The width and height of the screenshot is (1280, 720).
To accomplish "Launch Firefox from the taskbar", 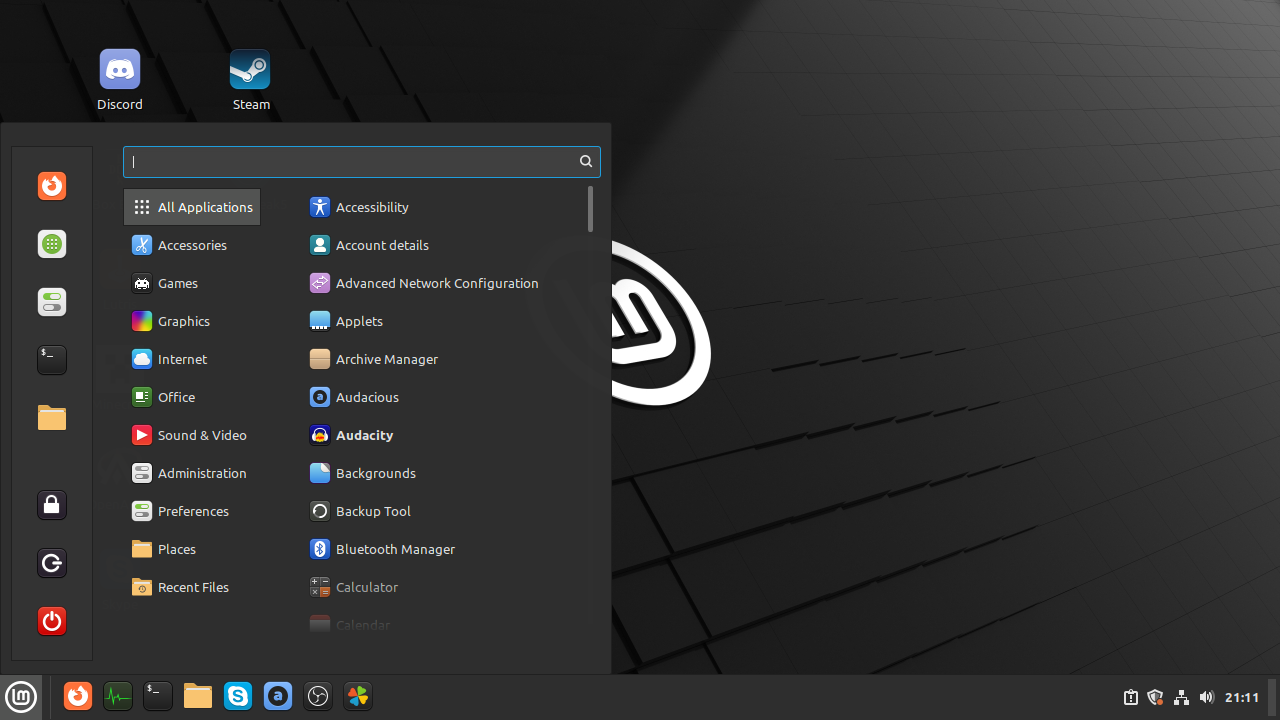I will pos(78,696).
